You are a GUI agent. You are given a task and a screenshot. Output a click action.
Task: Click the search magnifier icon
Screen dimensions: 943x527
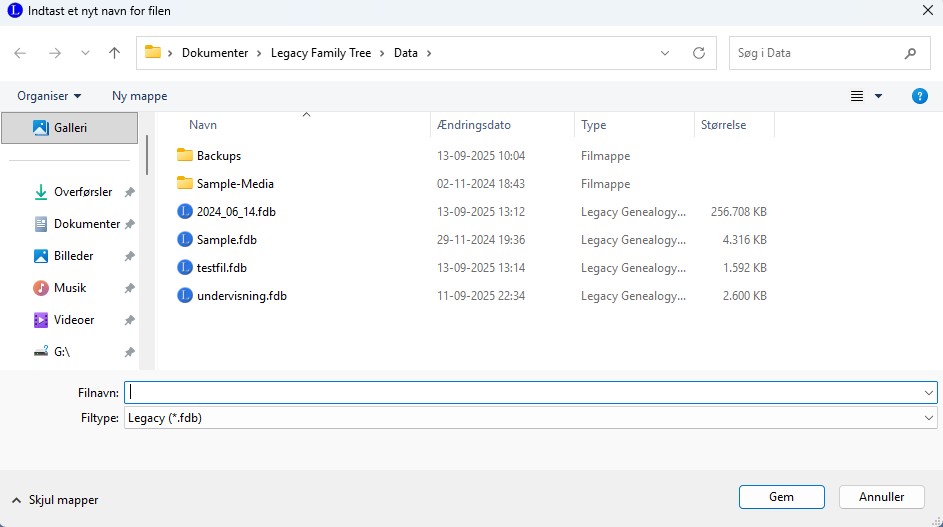tap(910, 53)
